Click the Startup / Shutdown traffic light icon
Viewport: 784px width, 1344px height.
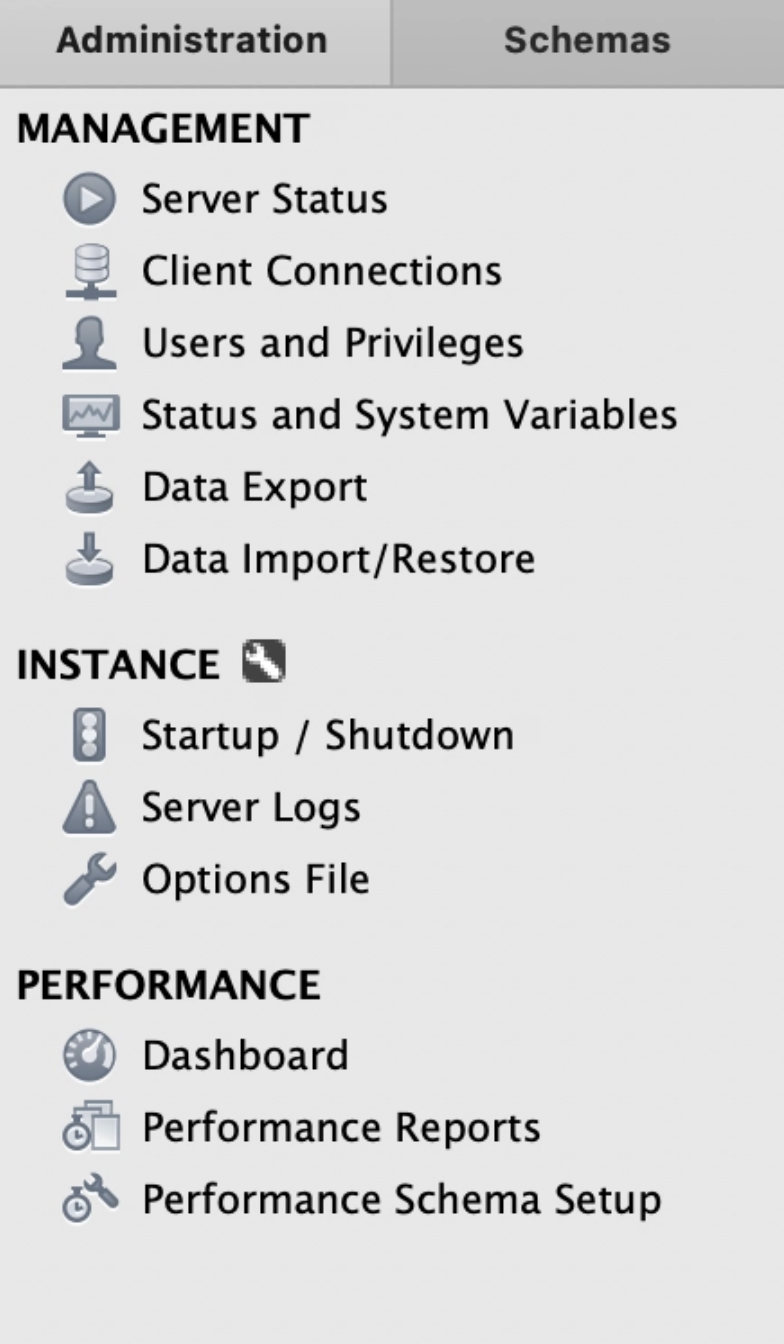[x=90, y=735]
